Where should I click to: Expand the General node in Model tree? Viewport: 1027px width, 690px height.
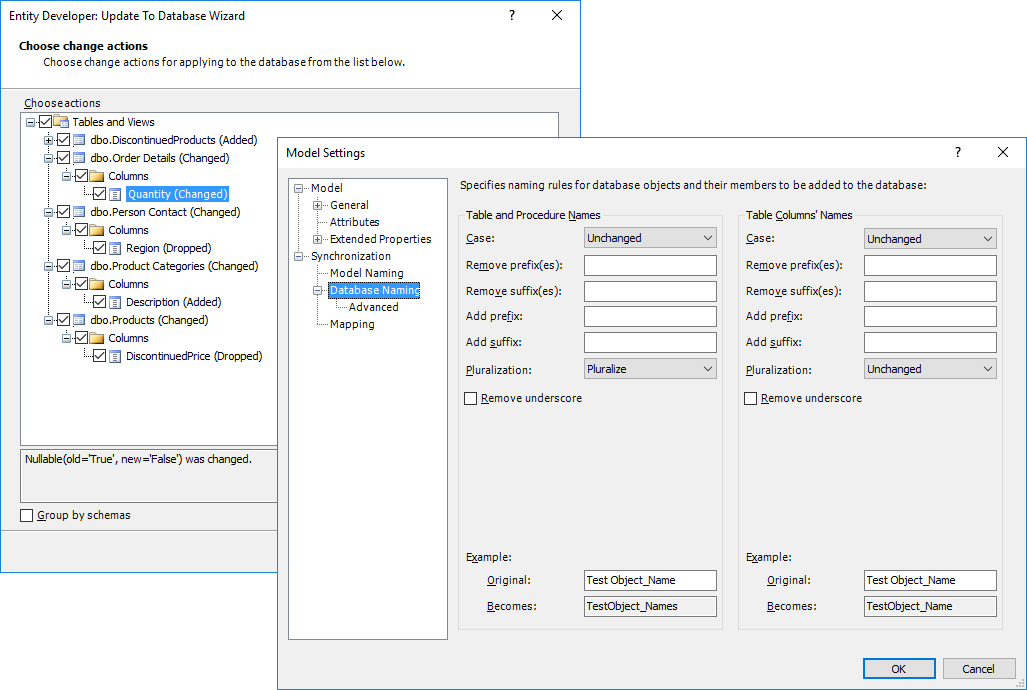[x=318, y=205]
